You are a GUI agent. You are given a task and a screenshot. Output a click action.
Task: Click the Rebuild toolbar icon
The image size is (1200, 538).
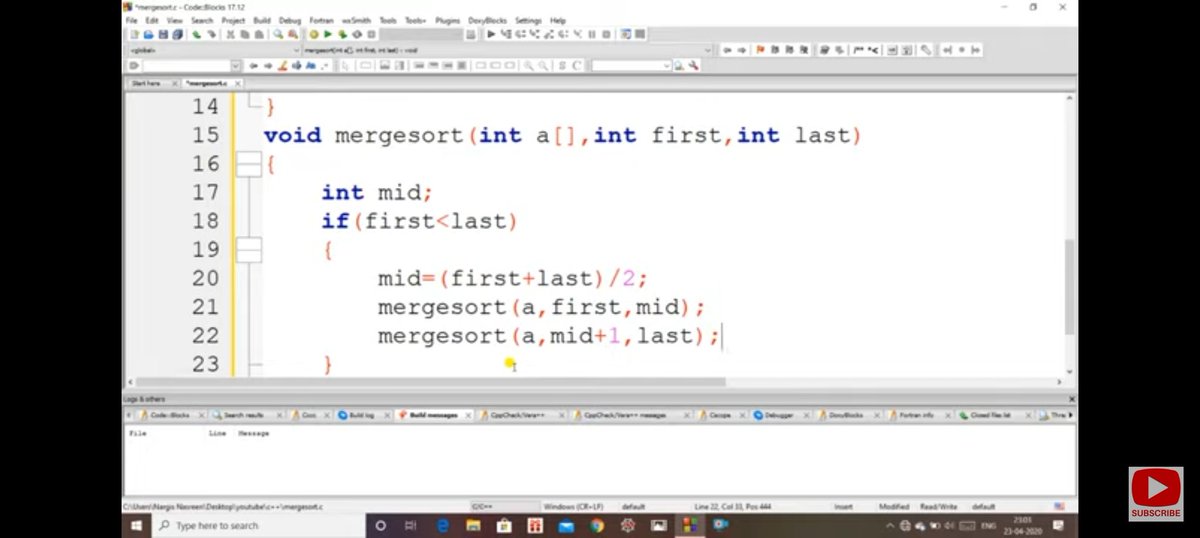click(x=357, y=34)
